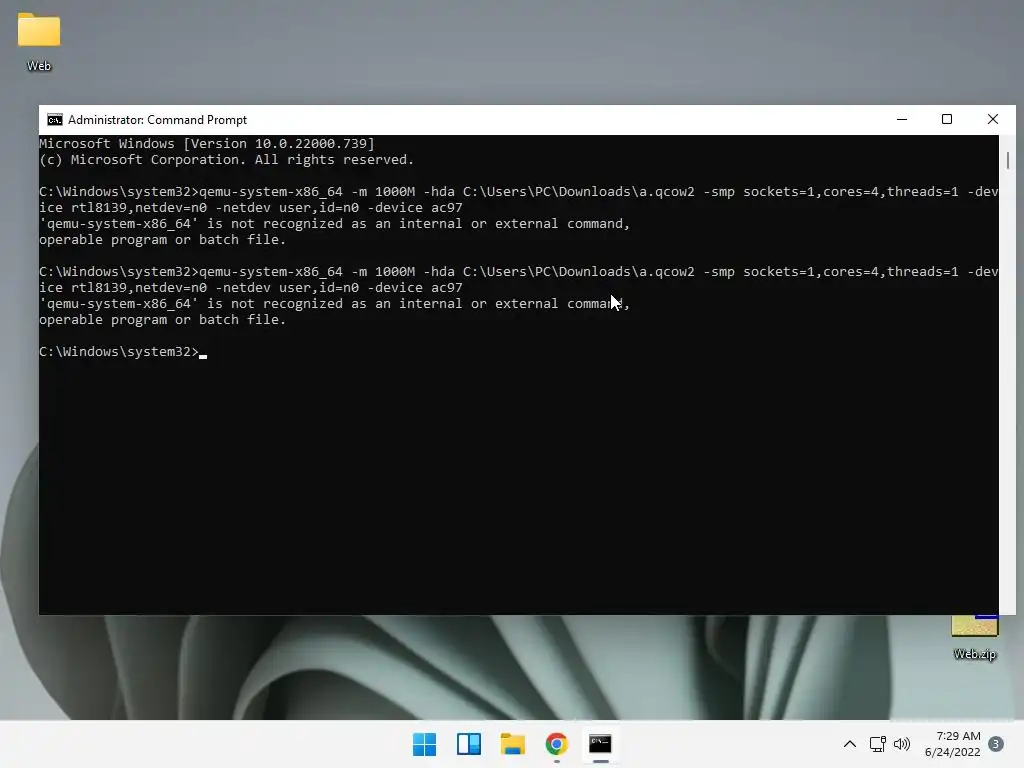Open volume control tray icon
The height and width of the screenshot is (768, 1024).
pyautogui.click(x=902, y=744)
